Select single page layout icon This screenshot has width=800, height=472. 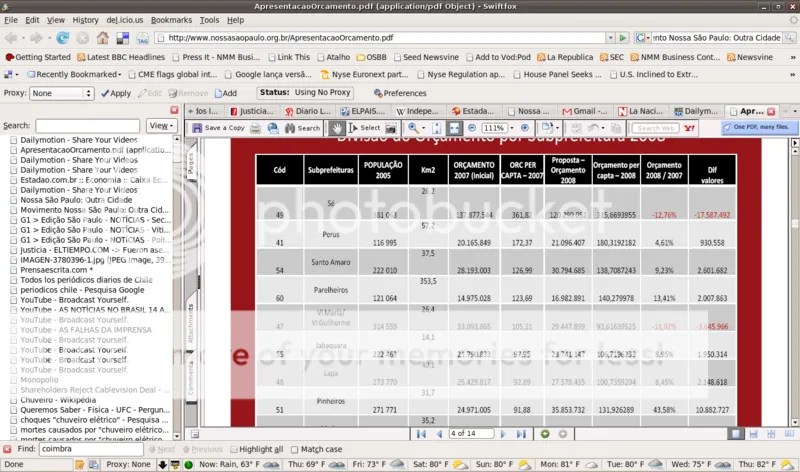point(735,434)
